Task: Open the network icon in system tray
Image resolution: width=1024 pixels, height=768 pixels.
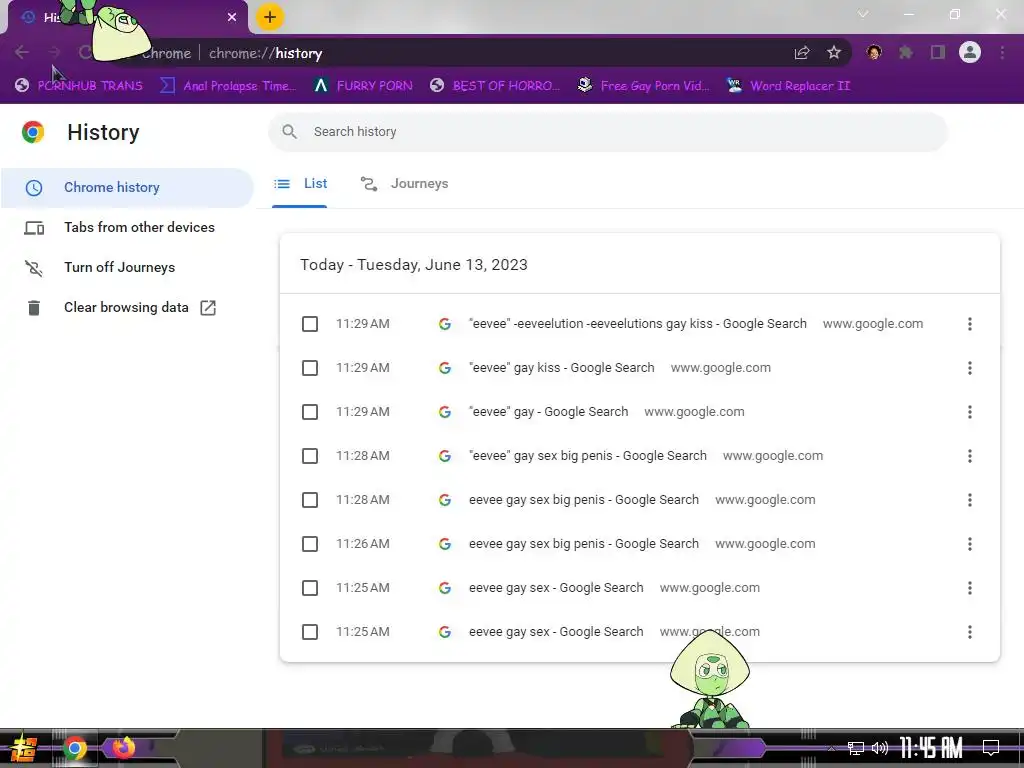Action: (x=856, y=748)
